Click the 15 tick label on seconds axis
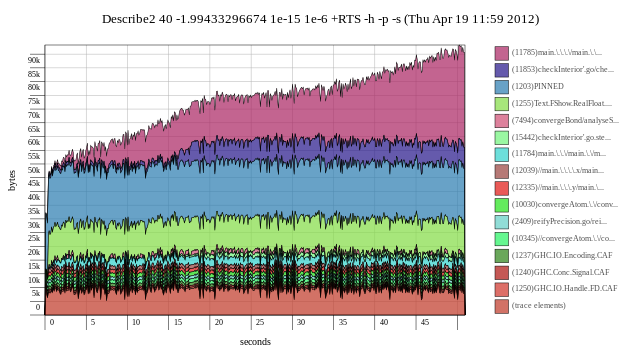 [x=178, y=322]
